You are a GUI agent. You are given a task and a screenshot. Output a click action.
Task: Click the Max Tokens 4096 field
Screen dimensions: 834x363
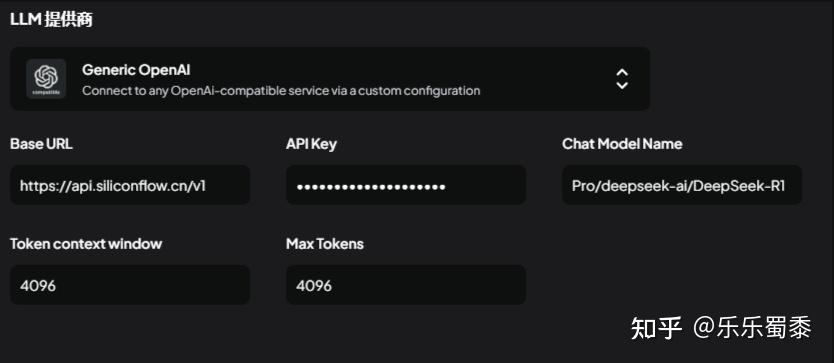pyautogui.click(x=406, y=285)
